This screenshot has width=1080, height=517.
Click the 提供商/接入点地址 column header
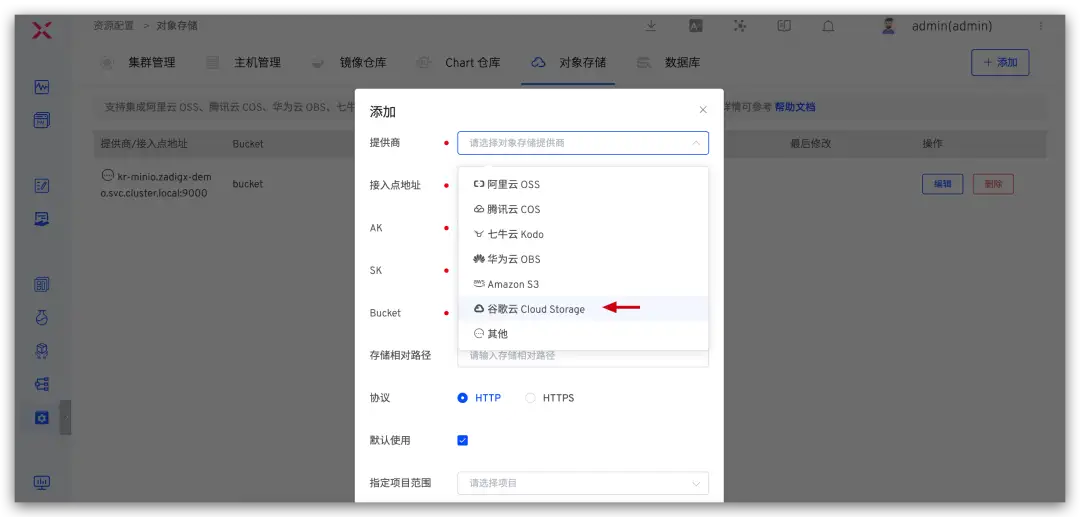pyautogui.click(x=144, y=144)
